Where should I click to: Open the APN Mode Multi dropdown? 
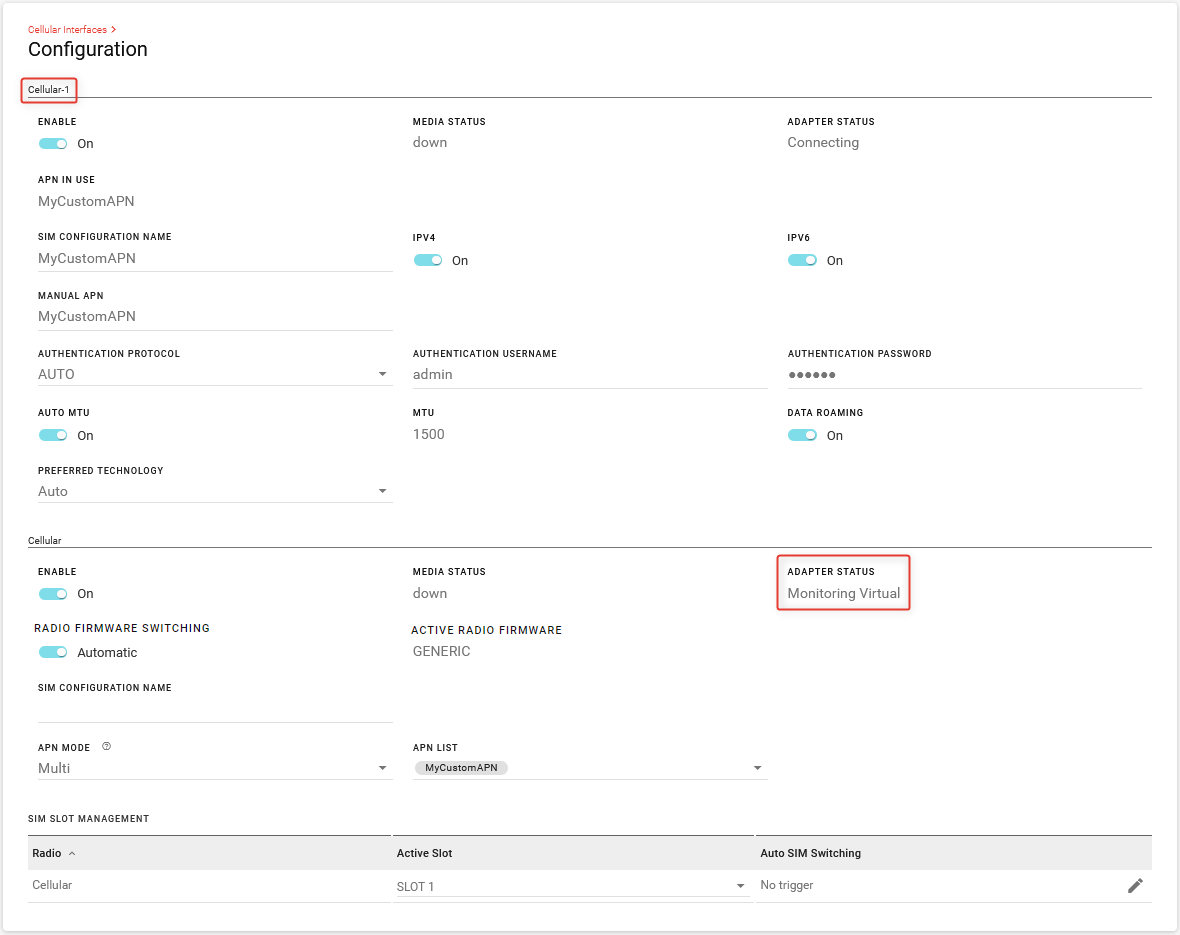point(215,768)
